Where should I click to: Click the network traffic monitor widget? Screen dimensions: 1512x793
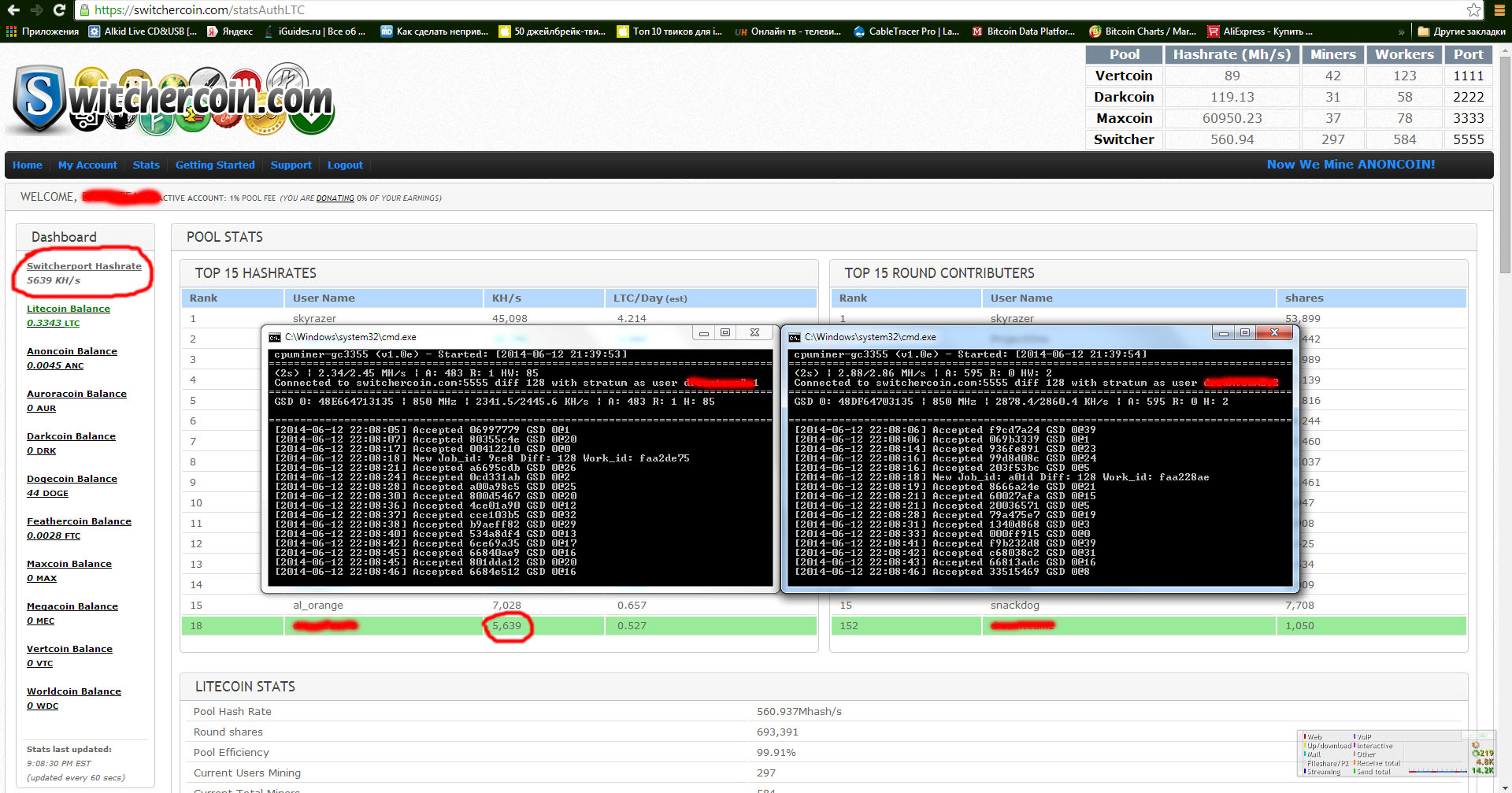click(x=1395, y=754)
